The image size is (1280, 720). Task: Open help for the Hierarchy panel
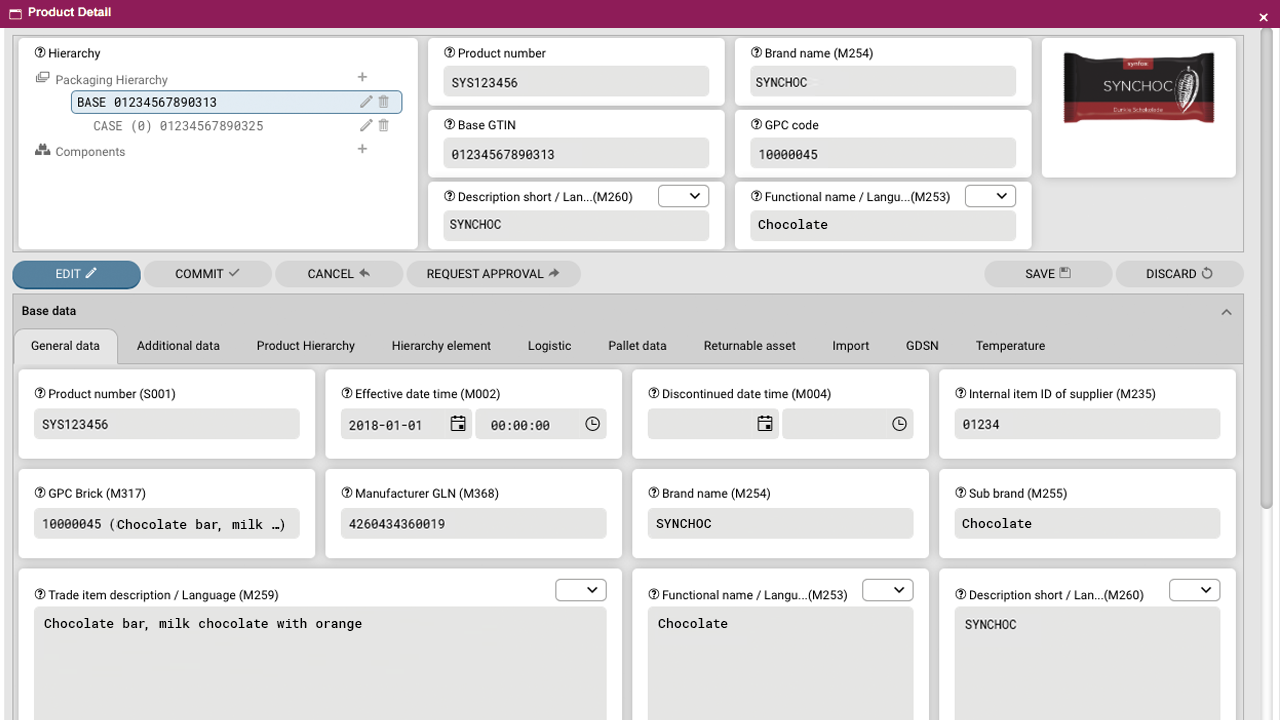pyautogui.click(x=40, y=53)
